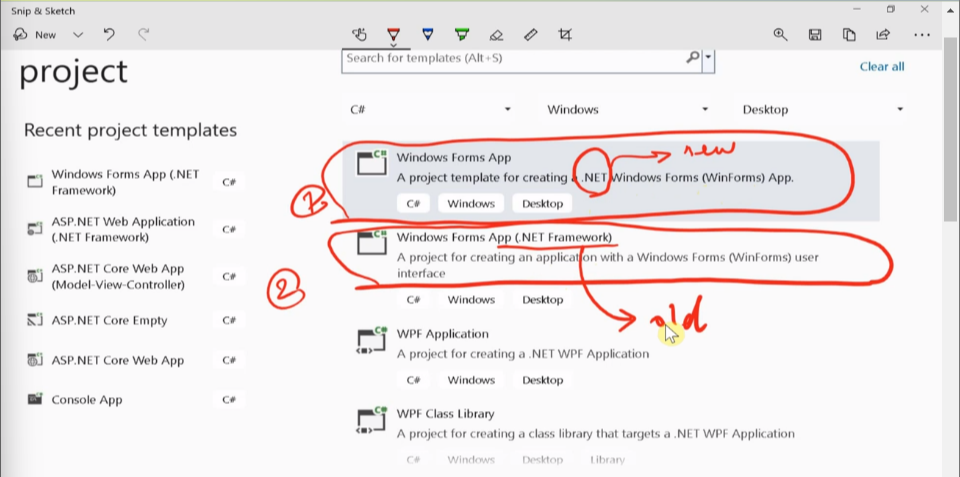Select recent ASP.NET Web Application (.NET Framework)
The width and height of the screenshot is (960, 477).
pyautogui.click(x=135, y=229)
